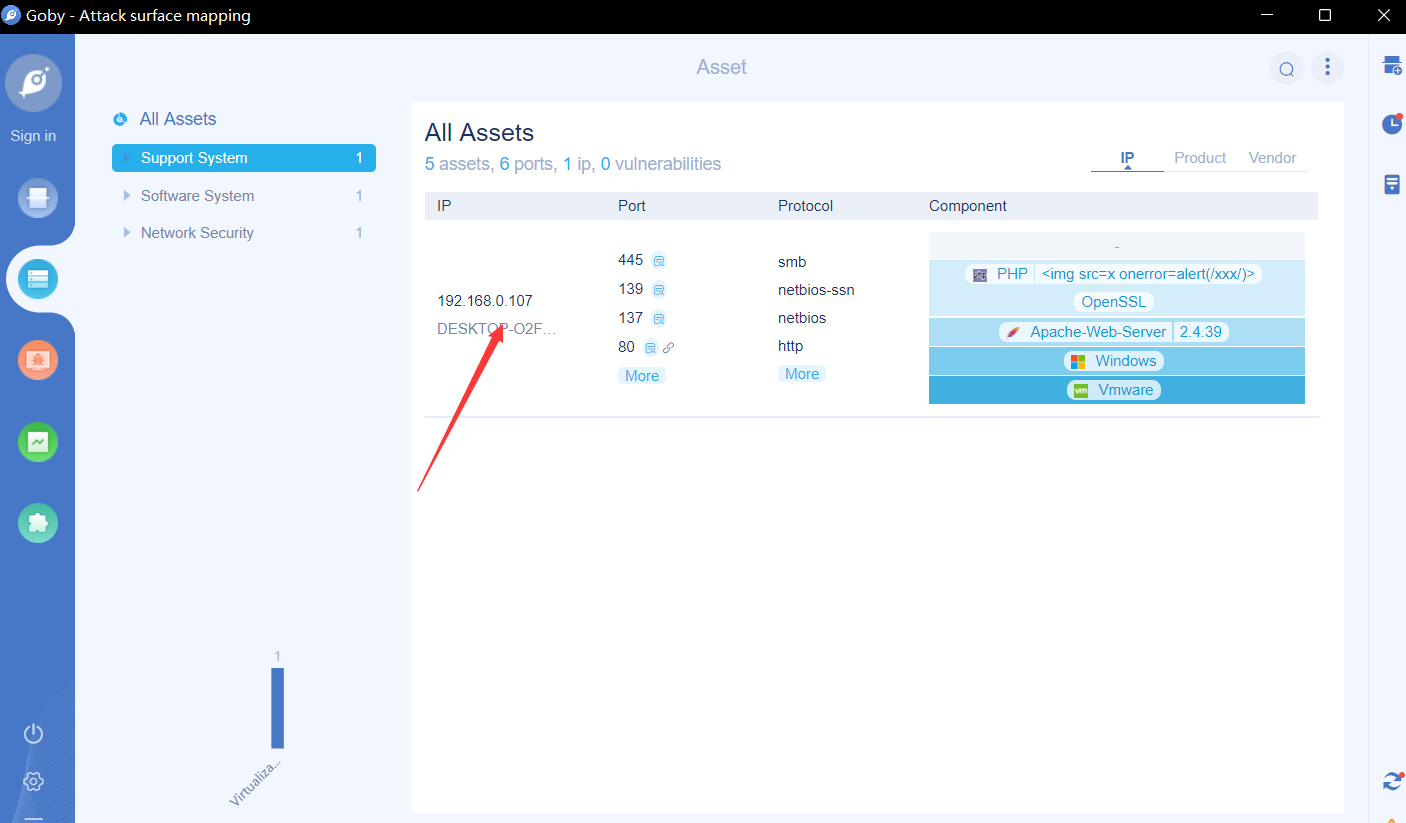
Task: Click the img src=x onerror version tag
Action: pos(1148,274)
